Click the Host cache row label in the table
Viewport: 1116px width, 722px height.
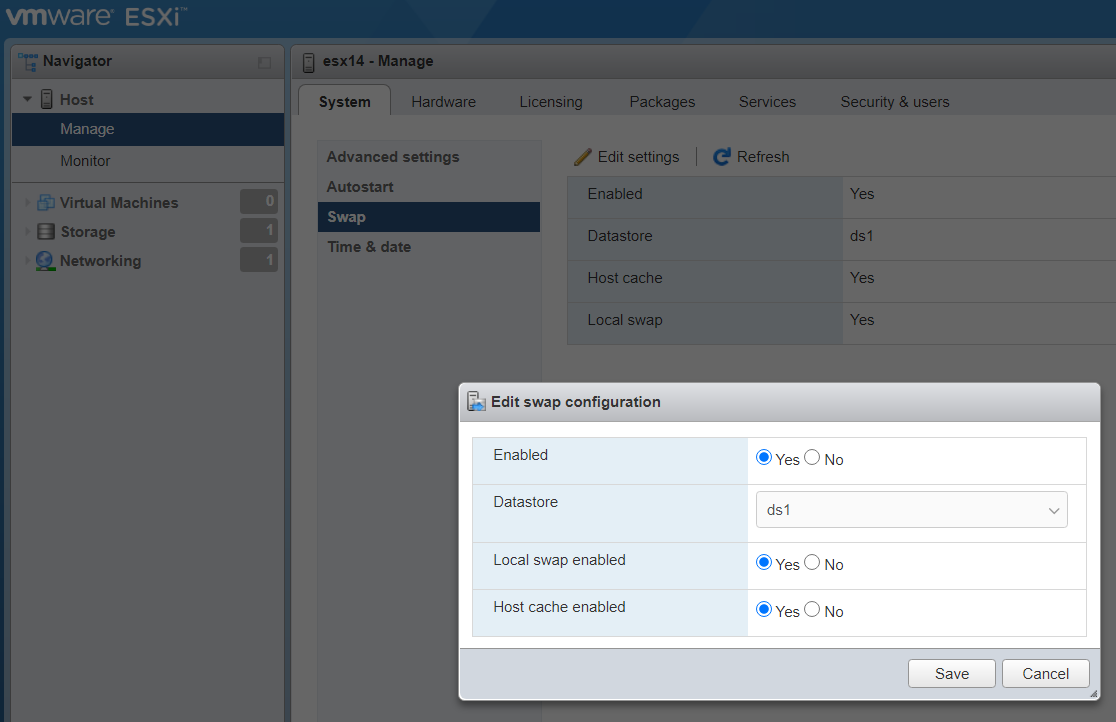coord(625,278)
